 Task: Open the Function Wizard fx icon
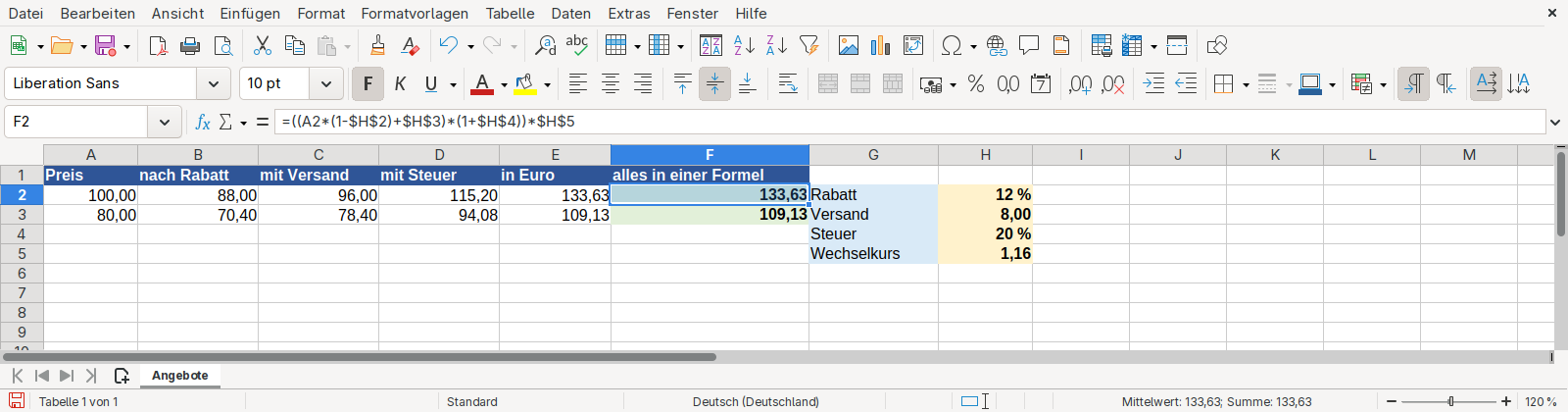[x=203, y=122]
